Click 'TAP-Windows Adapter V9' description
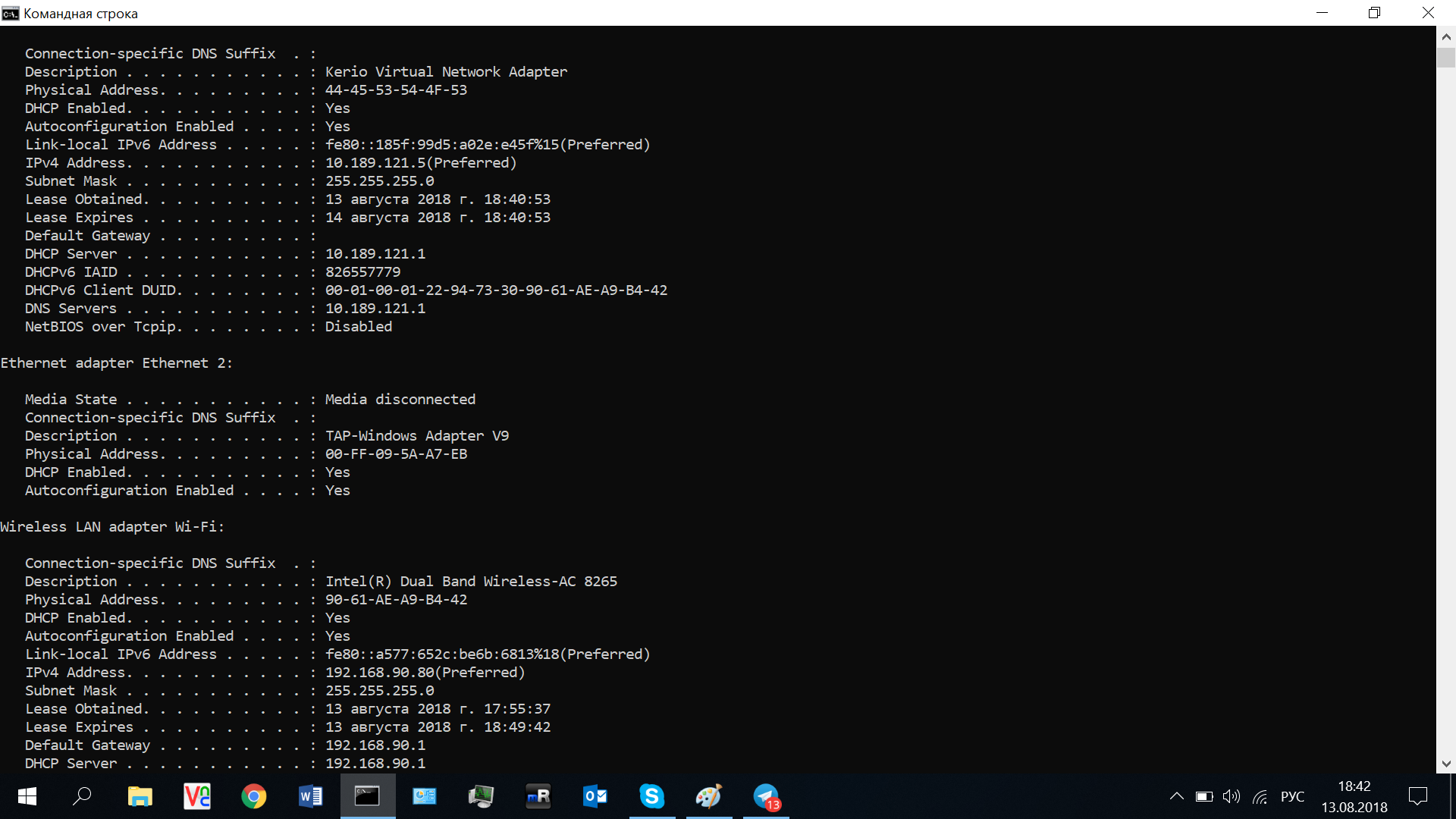This screenshot has width=1456, height=819. coord(417,435)
